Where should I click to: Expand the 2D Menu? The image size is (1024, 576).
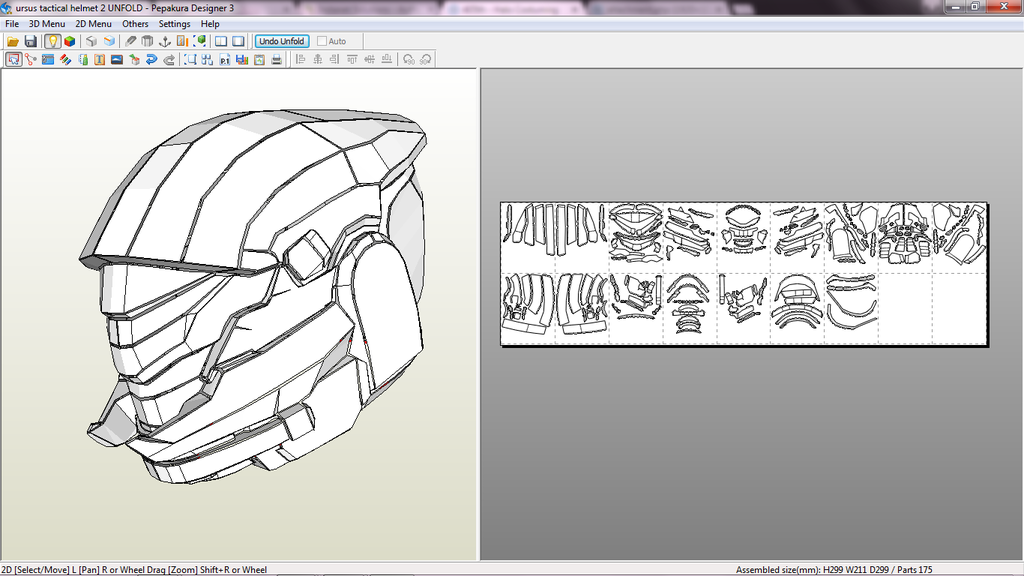(93, 24)
